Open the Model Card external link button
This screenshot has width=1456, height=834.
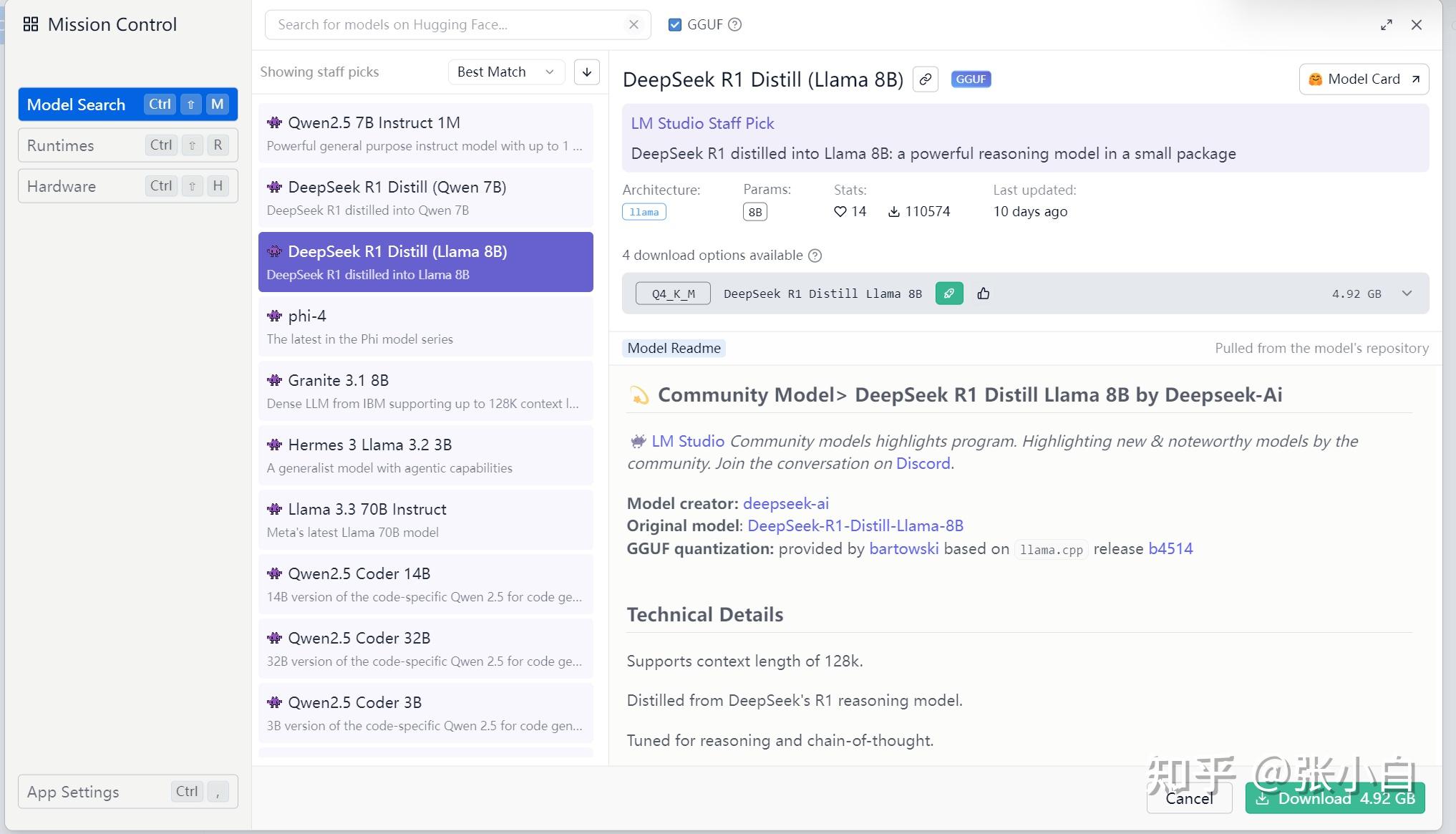[x=1363, y=79]
